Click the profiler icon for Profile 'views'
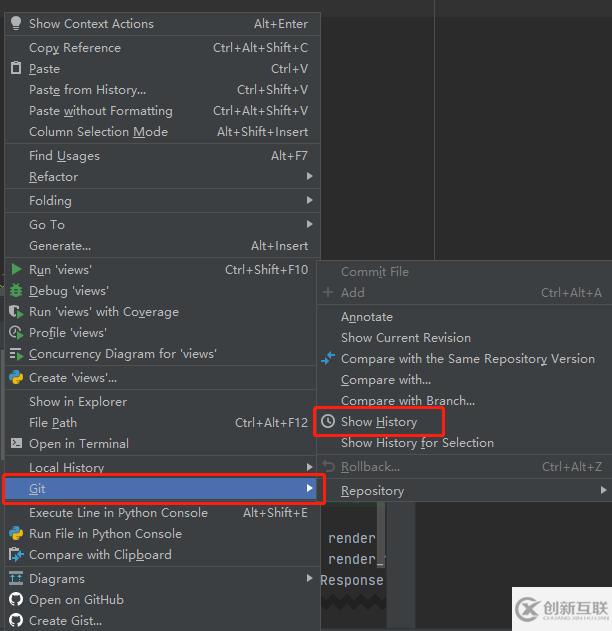 click(x=16, y=332)
